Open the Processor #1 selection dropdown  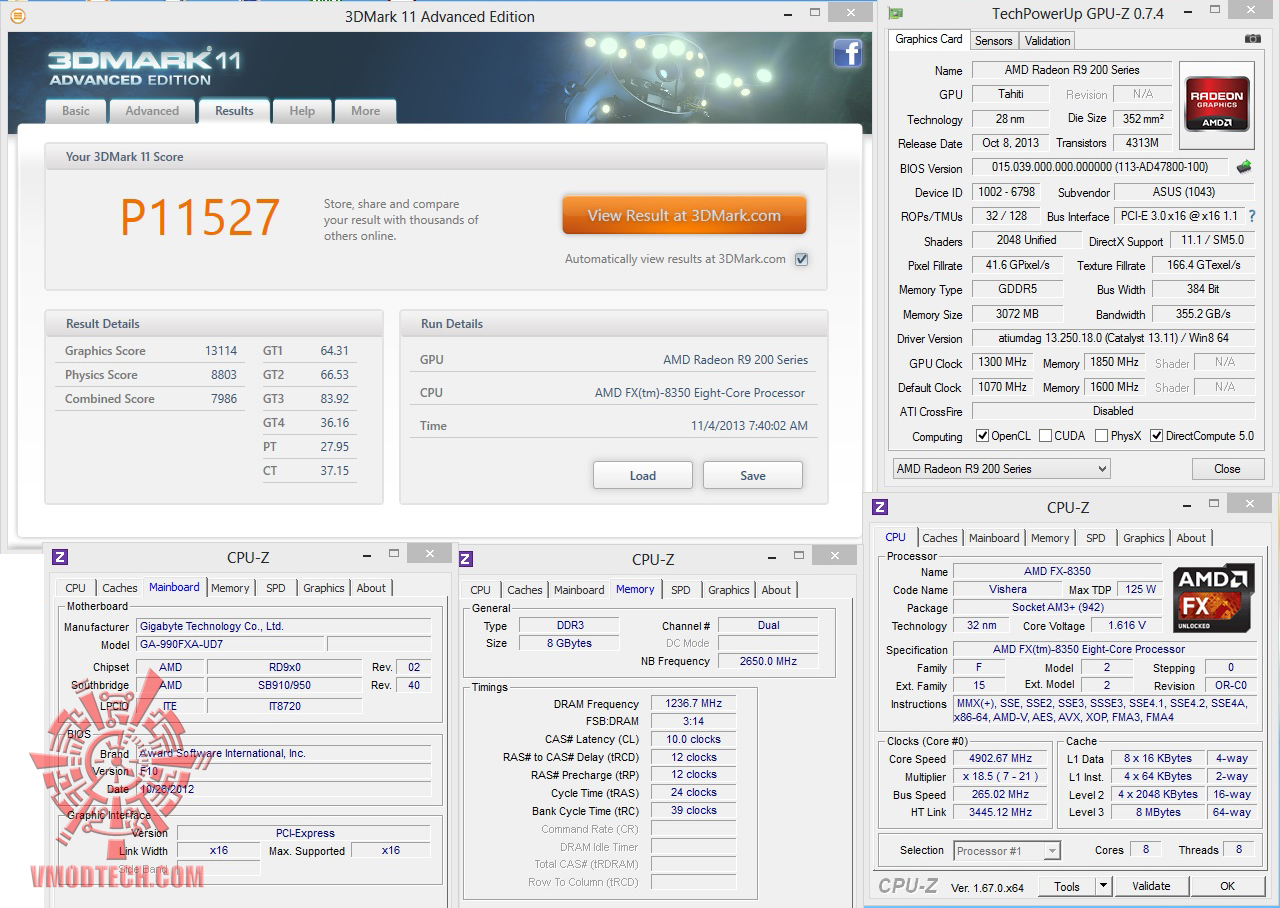[x=1006, y=851]
